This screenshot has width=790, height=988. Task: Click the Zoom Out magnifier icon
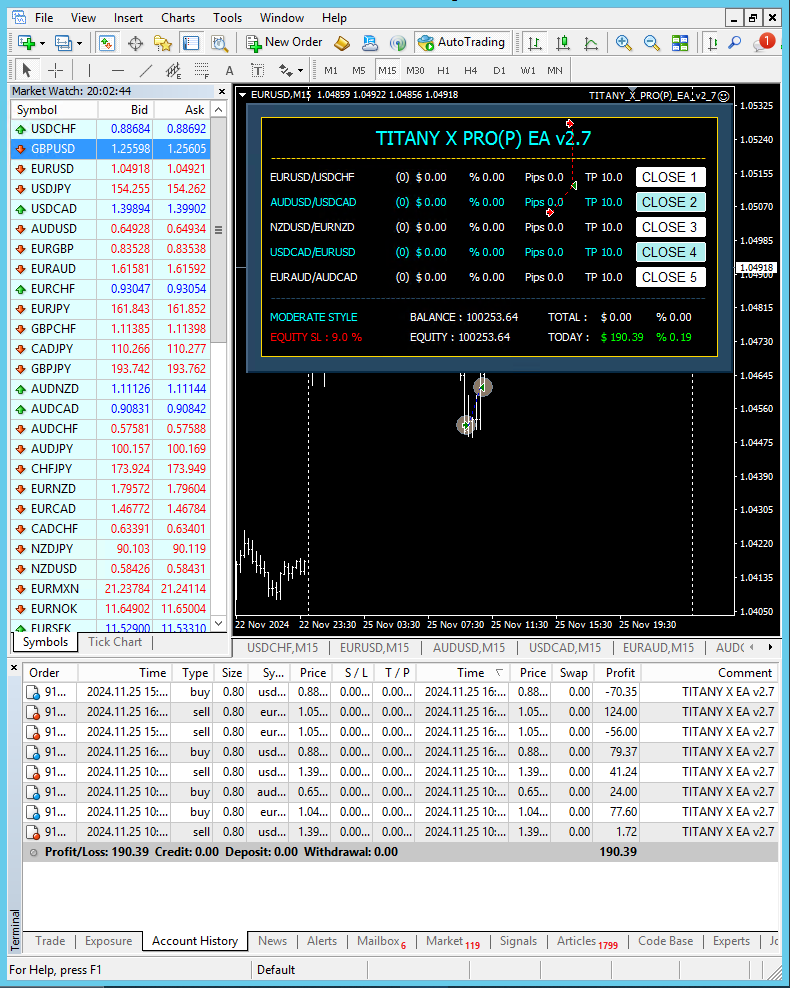click(652, 42)
